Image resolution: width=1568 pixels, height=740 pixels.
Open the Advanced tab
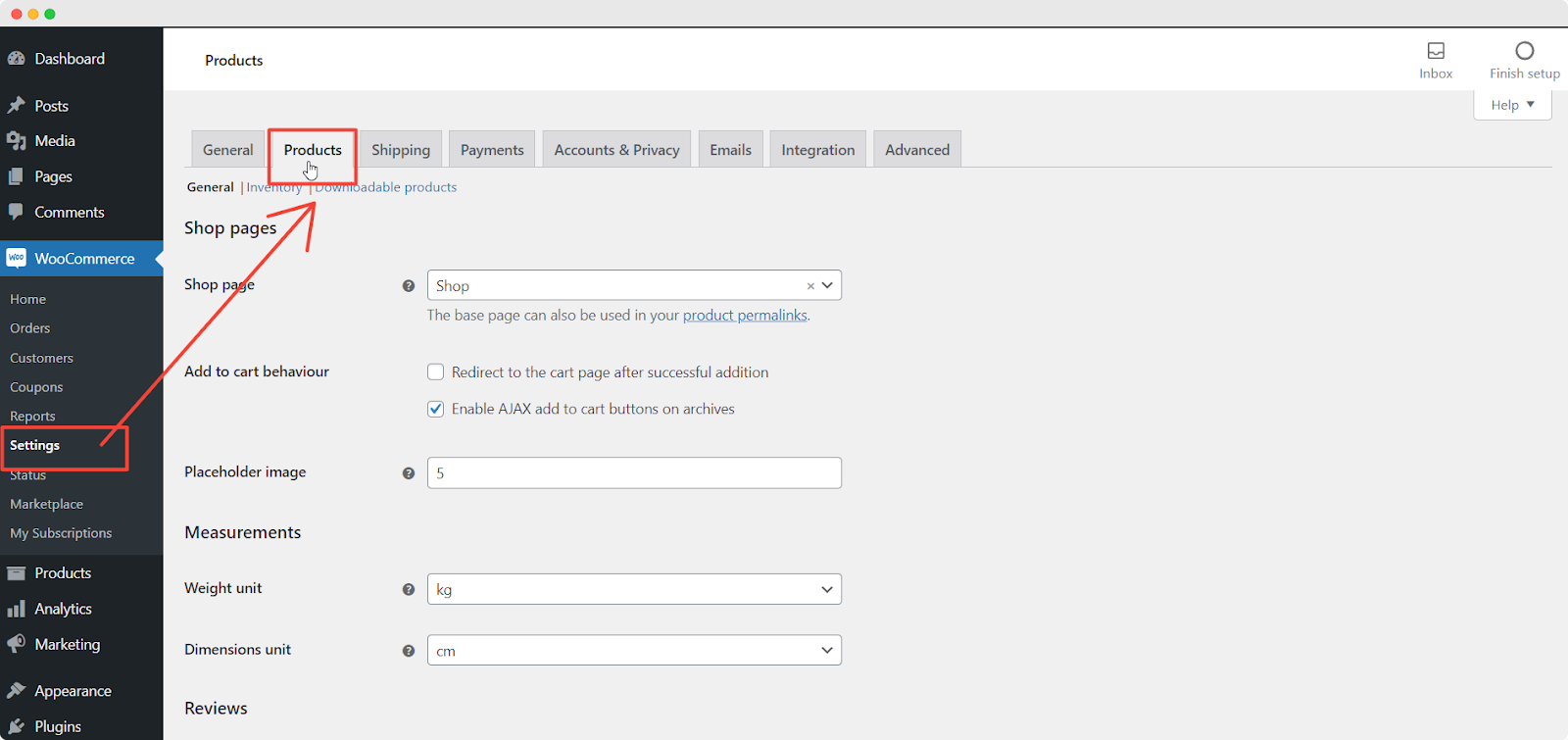(917, 150)
